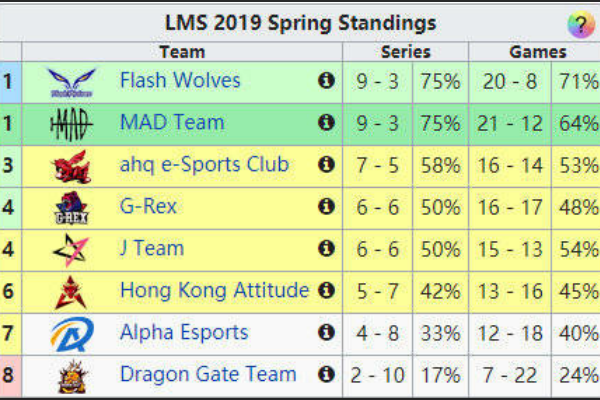The image size is (600, 400).
Task: Click the Alpha Esports logo
Action: (72, 334)
